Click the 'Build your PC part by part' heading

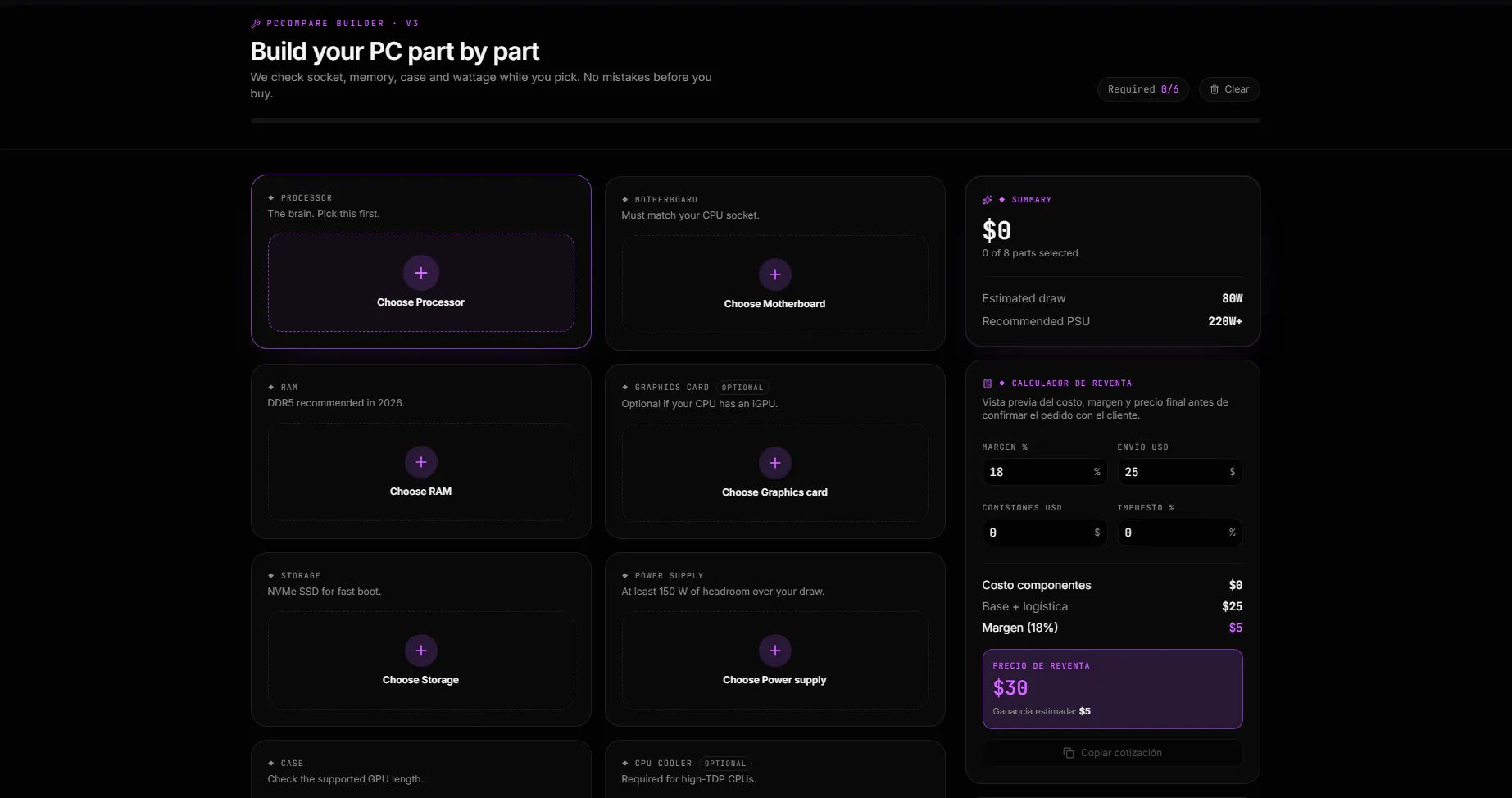[x=394, y=52]
